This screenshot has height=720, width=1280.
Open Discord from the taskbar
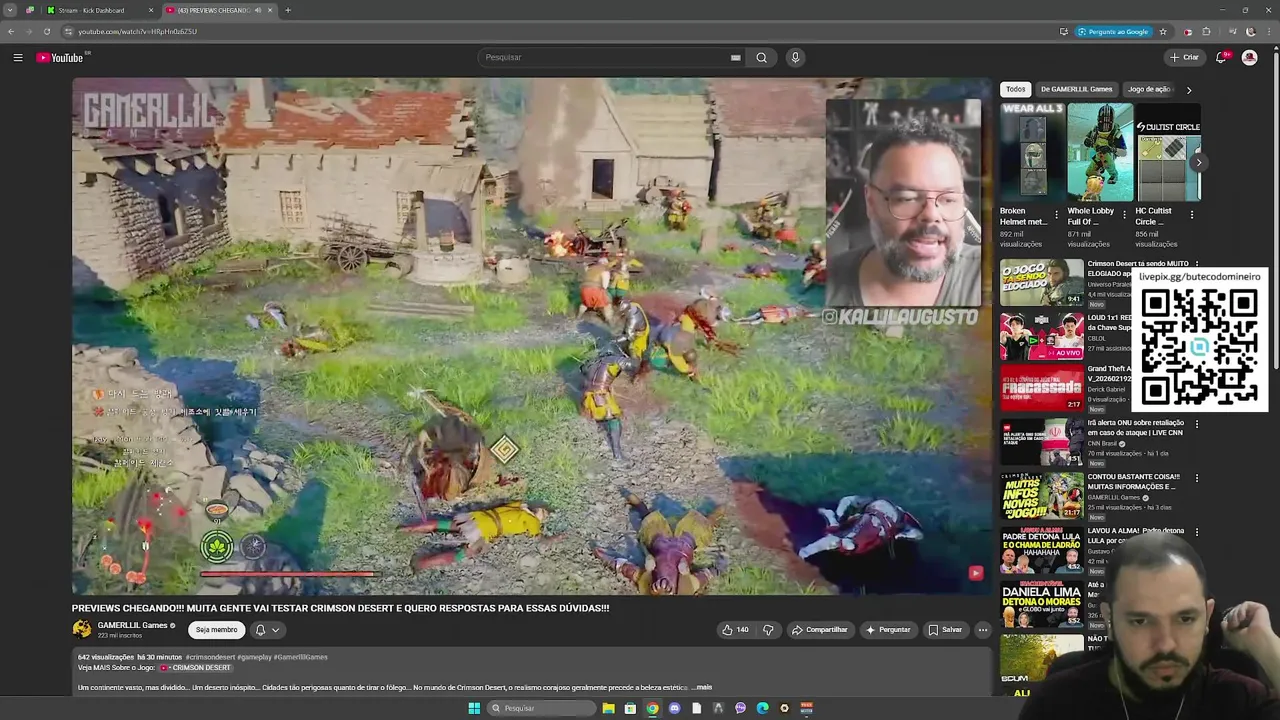(674, 708)
